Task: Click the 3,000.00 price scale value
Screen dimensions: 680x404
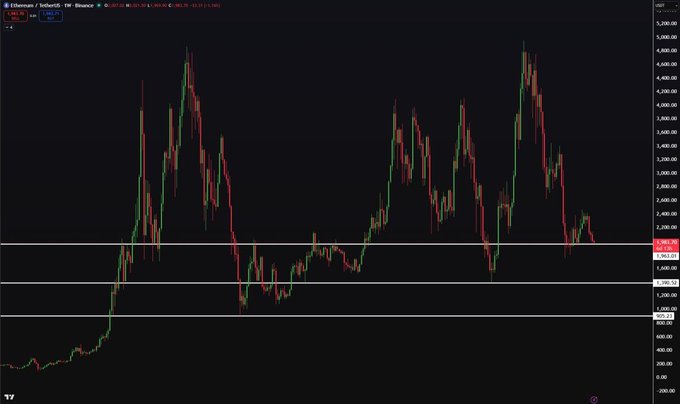Action: tap(667, 173)
